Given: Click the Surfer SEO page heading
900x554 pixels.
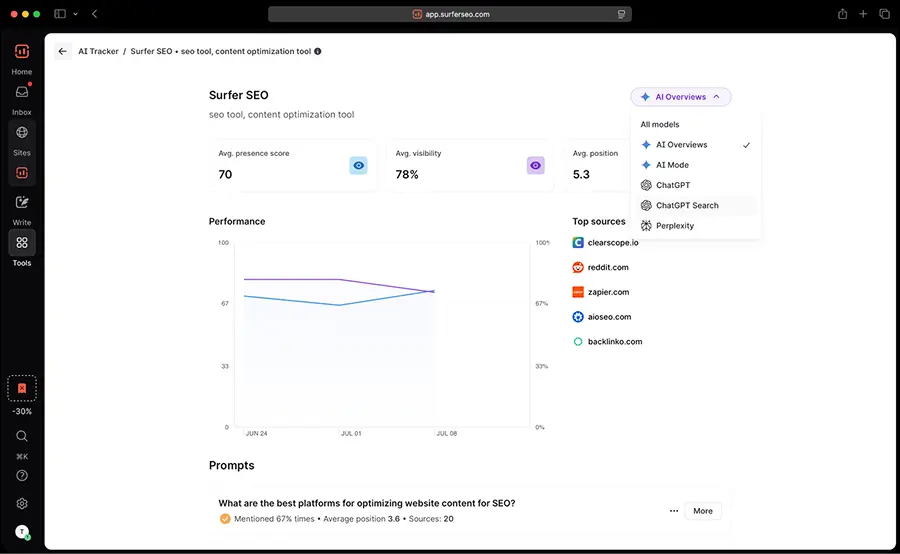Looking at the screenshot, I should click(x=239, y=95).
